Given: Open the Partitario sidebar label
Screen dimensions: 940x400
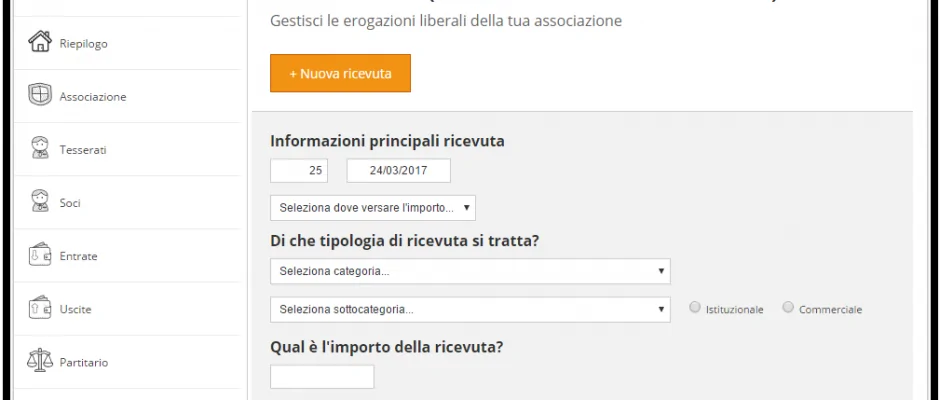Looking at the screenshot, I should (x=84, y=362).
